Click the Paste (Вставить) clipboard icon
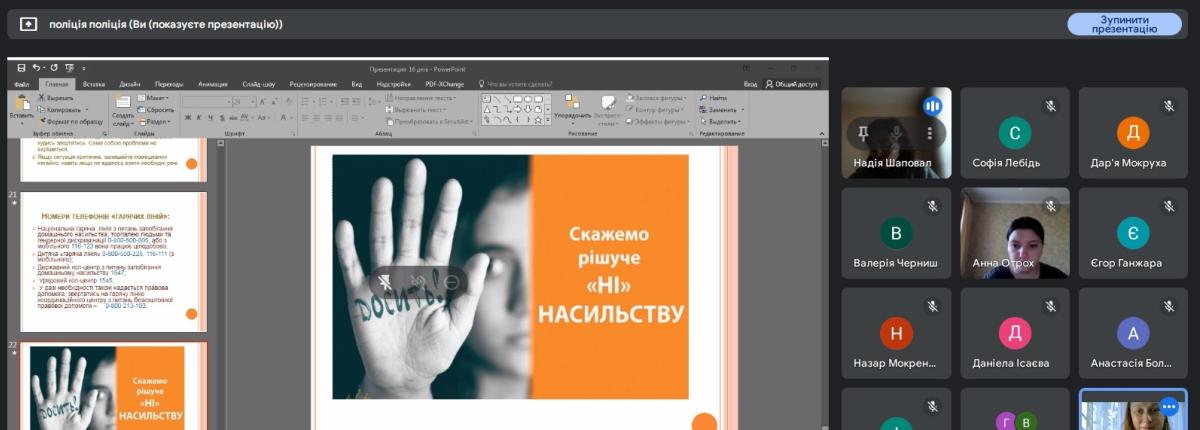1200x430 pixels. point(21,106)
